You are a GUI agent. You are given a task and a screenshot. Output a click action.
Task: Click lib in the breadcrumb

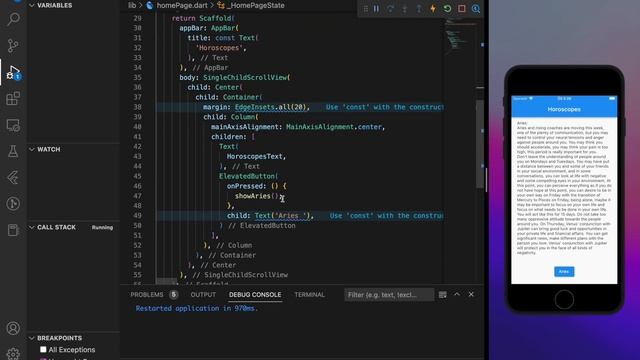[132, 5]
